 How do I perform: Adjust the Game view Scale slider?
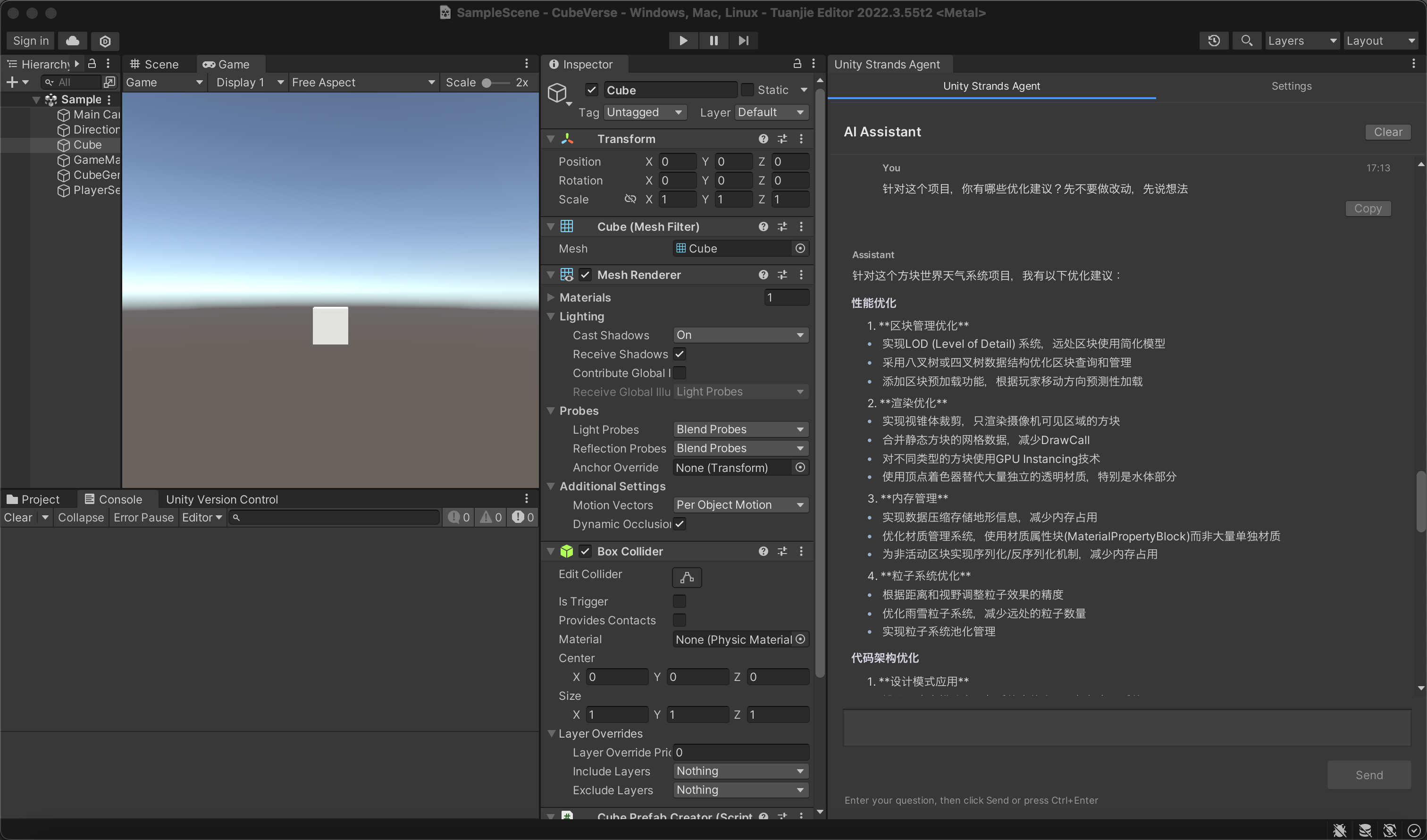coord(487,83)
